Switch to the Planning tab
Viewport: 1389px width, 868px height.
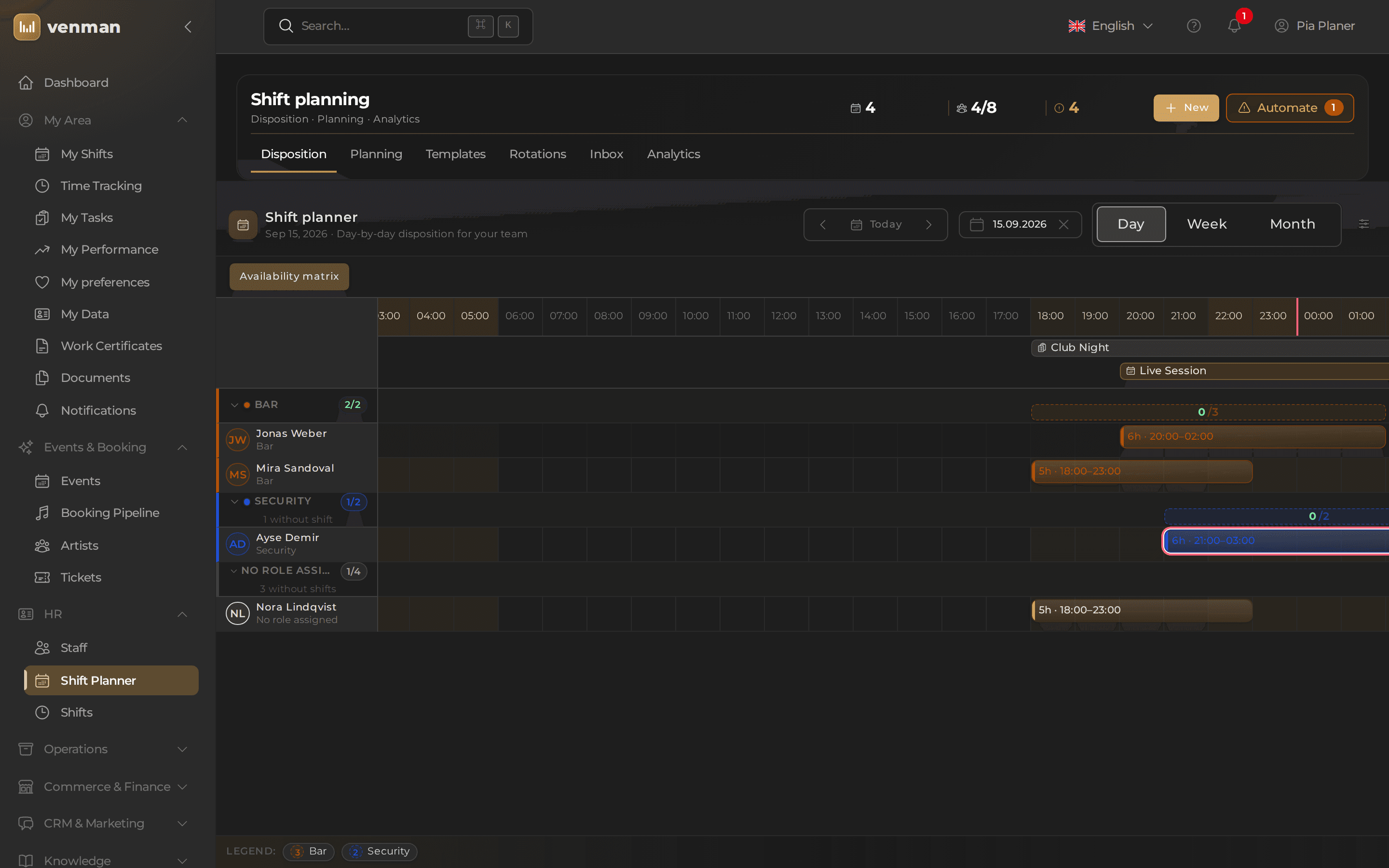point(376,154)
